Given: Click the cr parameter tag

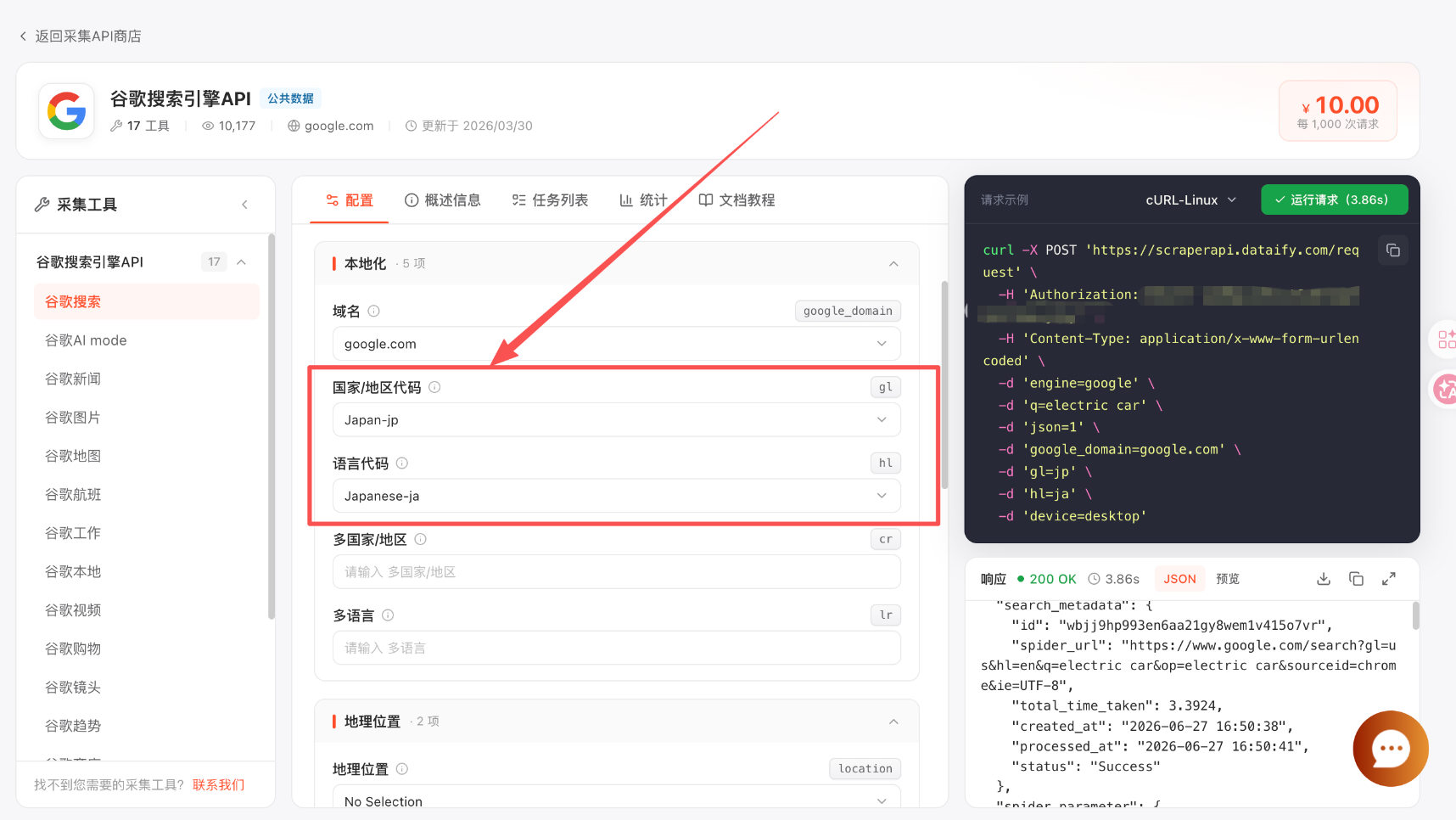Looking at the screenshot, I should coord(886,539).
